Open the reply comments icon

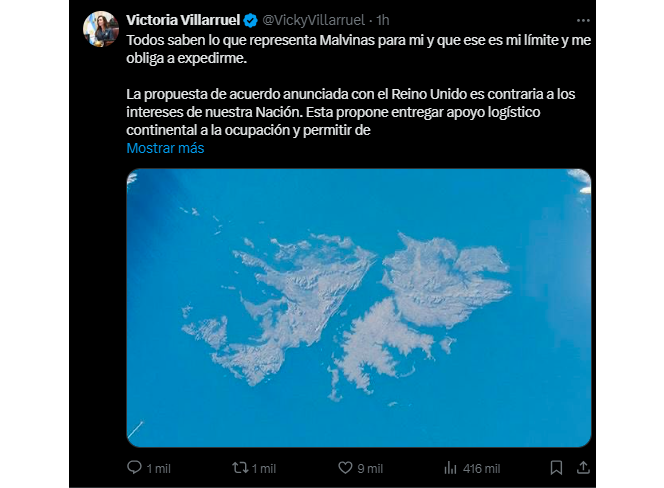tap(134, 468)
